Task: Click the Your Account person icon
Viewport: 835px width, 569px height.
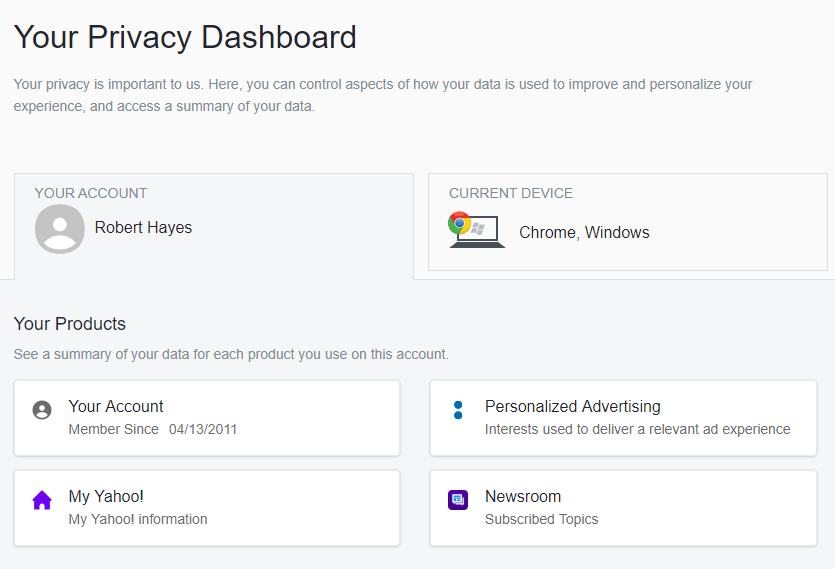Action: point(42,410)
